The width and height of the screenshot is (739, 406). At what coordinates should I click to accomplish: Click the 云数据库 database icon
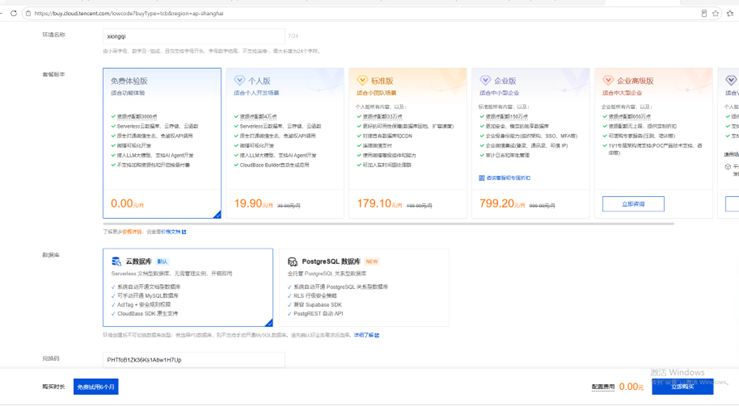coord(116,261)
